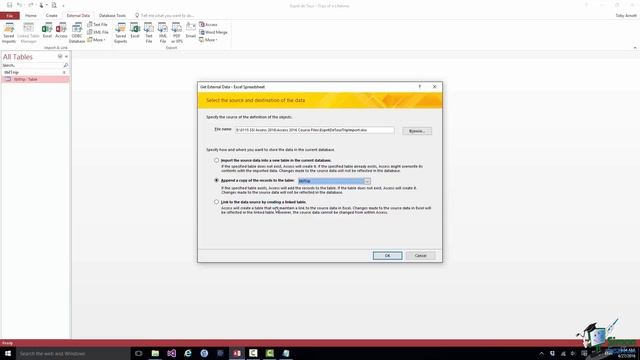Screen dimensions: 640x360
Task: Open Internet Explorer from the taskbar
Action: pyautogui.click(x=188, y=353)
